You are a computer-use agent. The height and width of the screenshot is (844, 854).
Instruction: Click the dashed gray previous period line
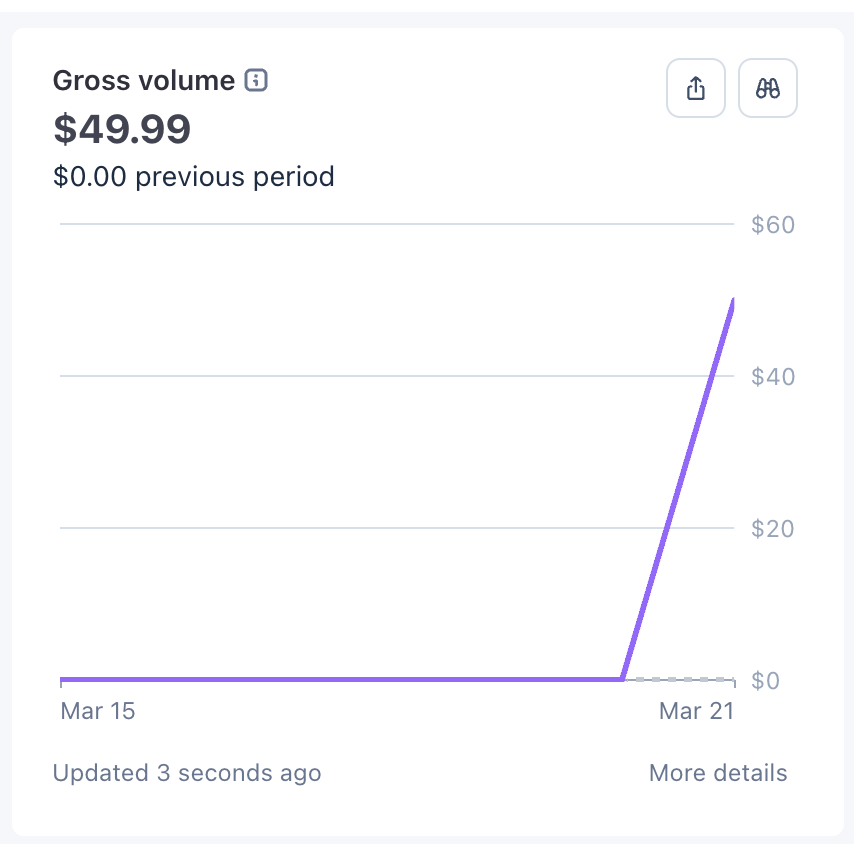[x=679, y=680]
